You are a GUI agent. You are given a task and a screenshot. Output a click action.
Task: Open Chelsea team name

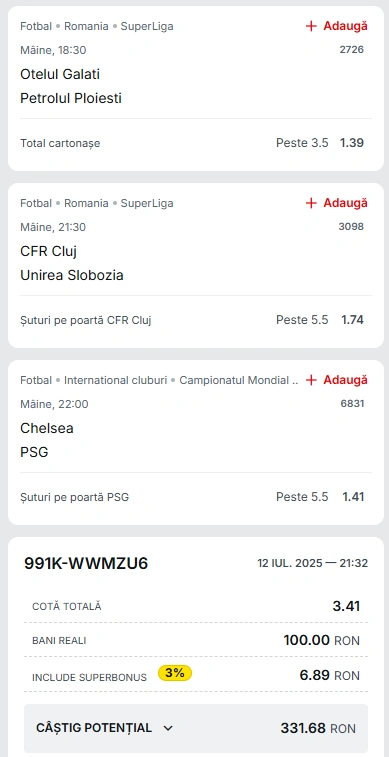pyautogui.click(x=47, y=429)
